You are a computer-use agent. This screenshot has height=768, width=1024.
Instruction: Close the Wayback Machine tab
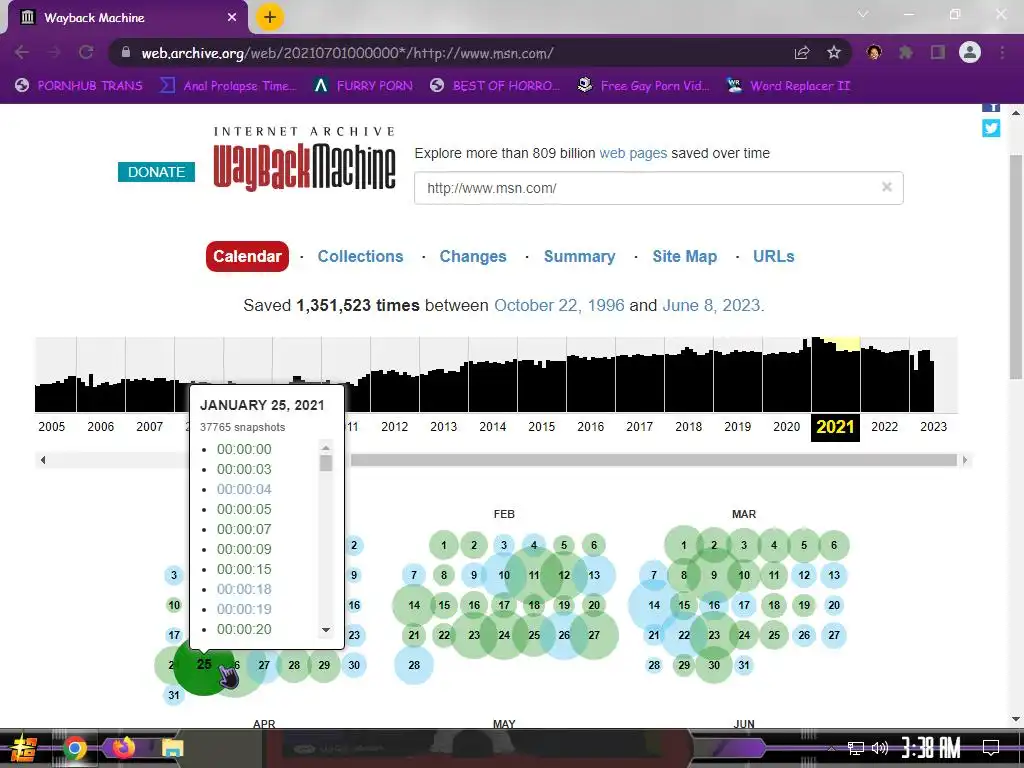pos(232,18)
